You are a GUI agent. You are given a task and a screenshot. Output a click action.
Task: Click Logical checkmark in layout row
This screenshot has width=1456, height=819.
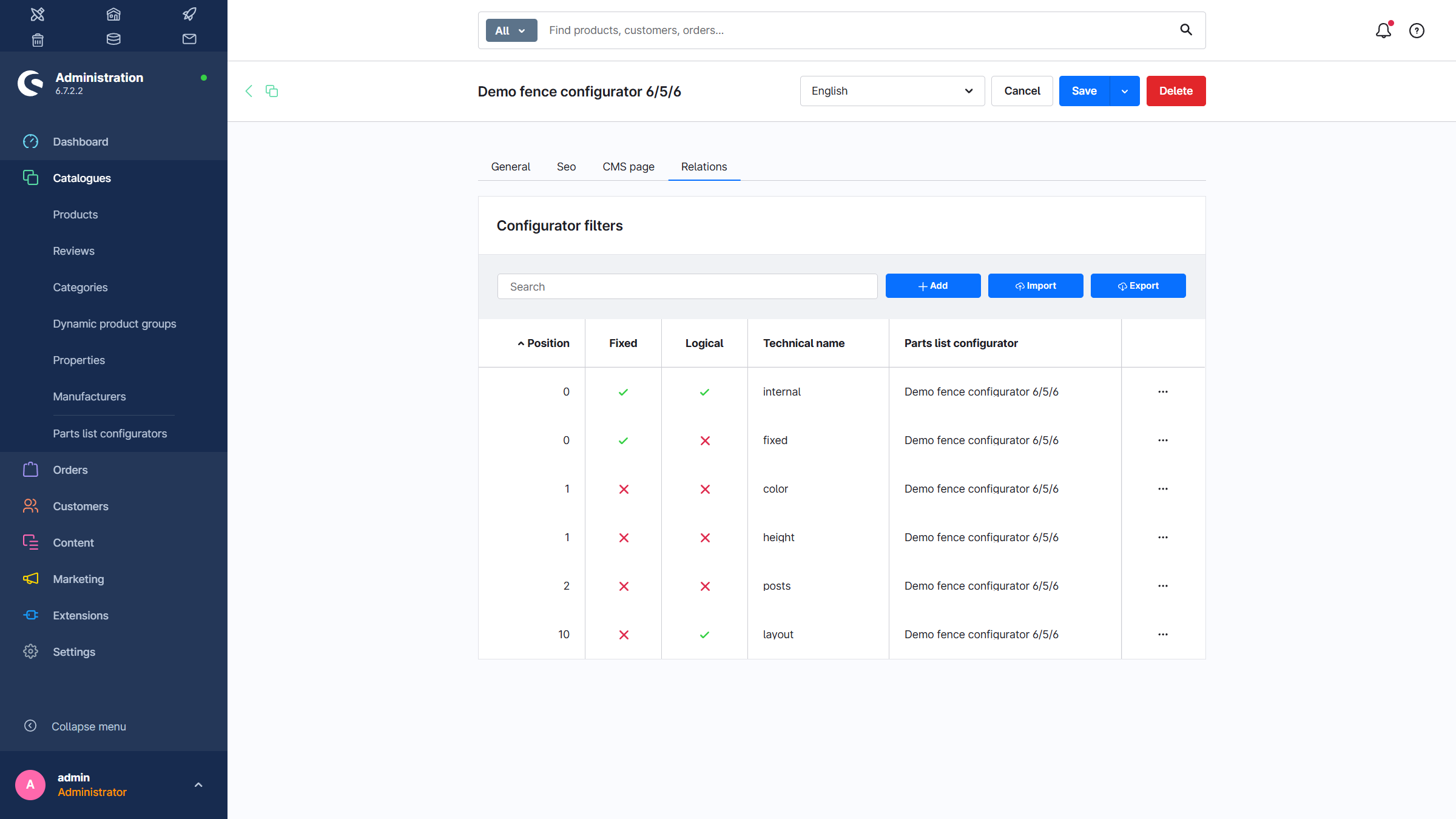[704, 635]
